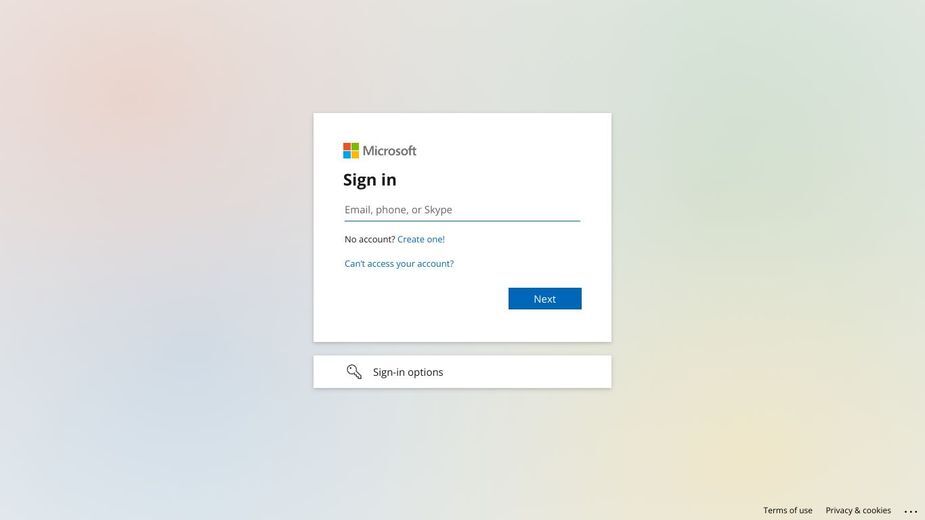Click the key icon beside Sign-in options
925x520 pixels.
click(354, 372)
